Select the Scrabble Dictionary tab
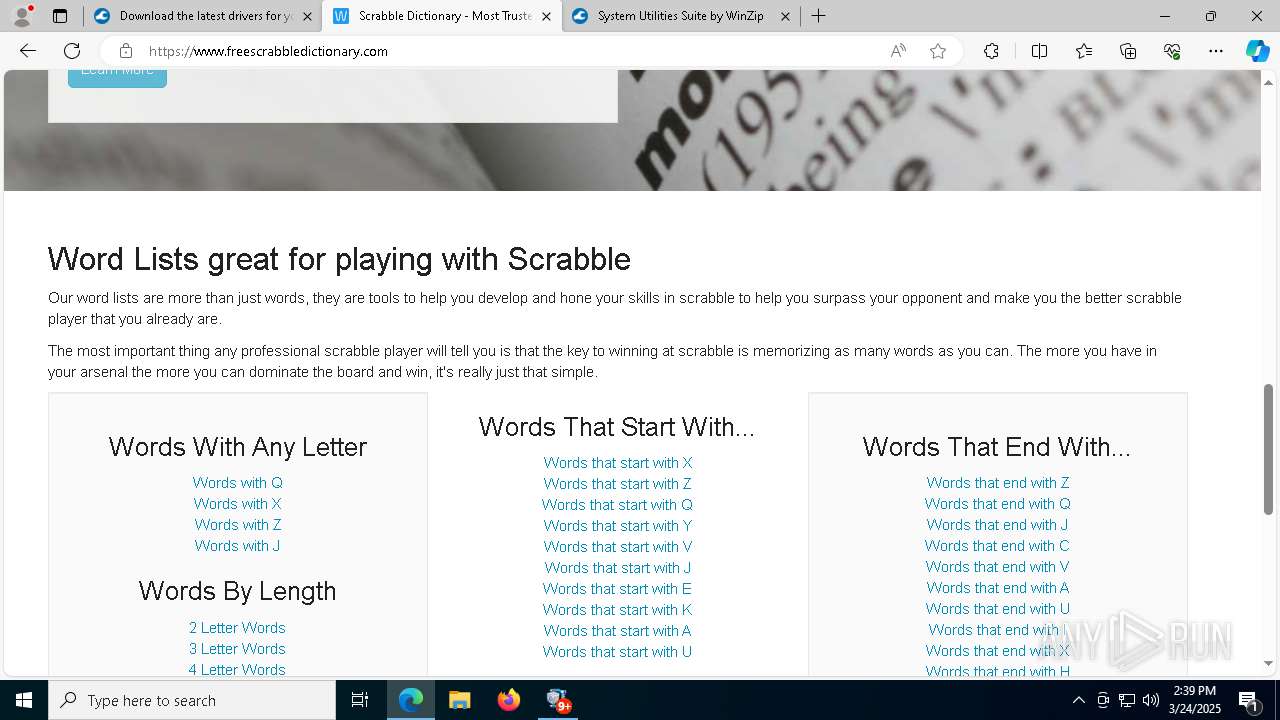Screen dimensions: 1280x720 pyautogui.click(x=441, y=16)
